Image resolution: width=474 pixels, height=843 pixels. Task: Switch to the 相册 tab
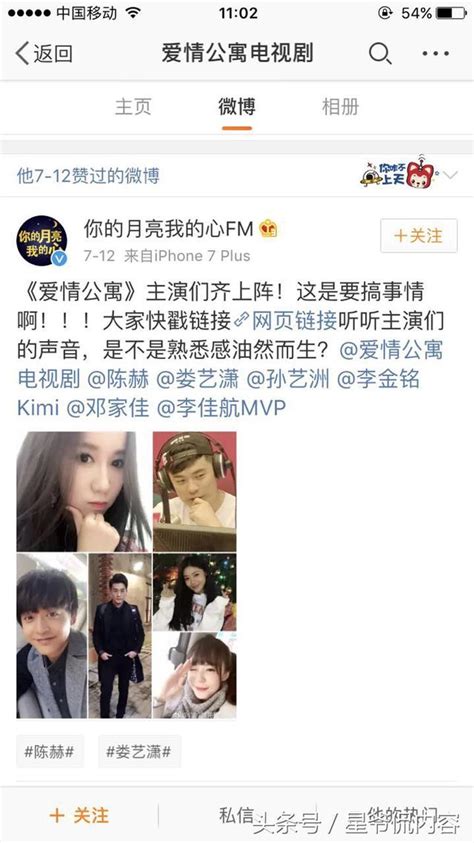[340, 106]
